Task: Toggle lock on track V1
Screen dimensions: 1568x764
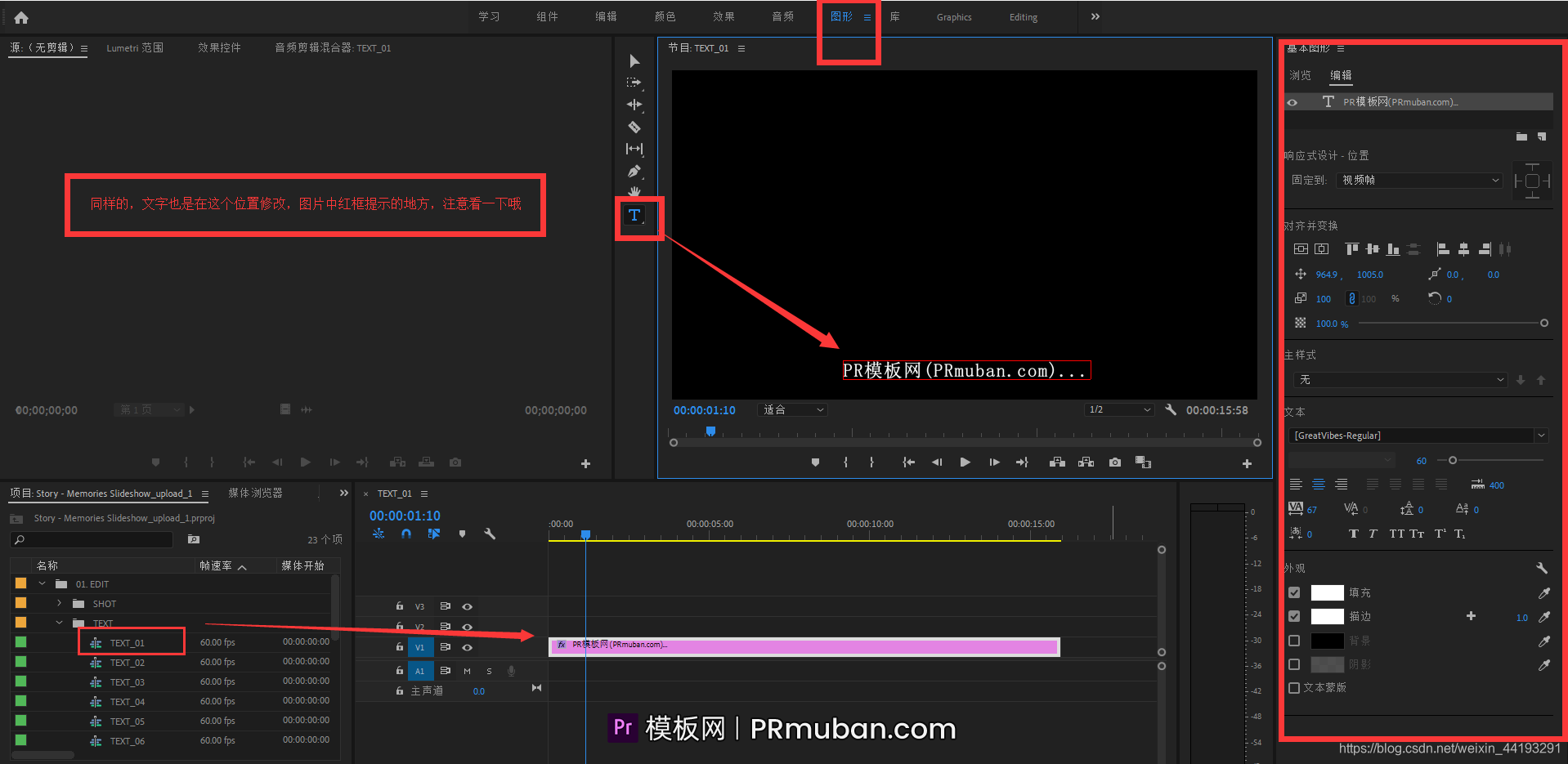Action: pyautogui.click(x=400, y=646)
